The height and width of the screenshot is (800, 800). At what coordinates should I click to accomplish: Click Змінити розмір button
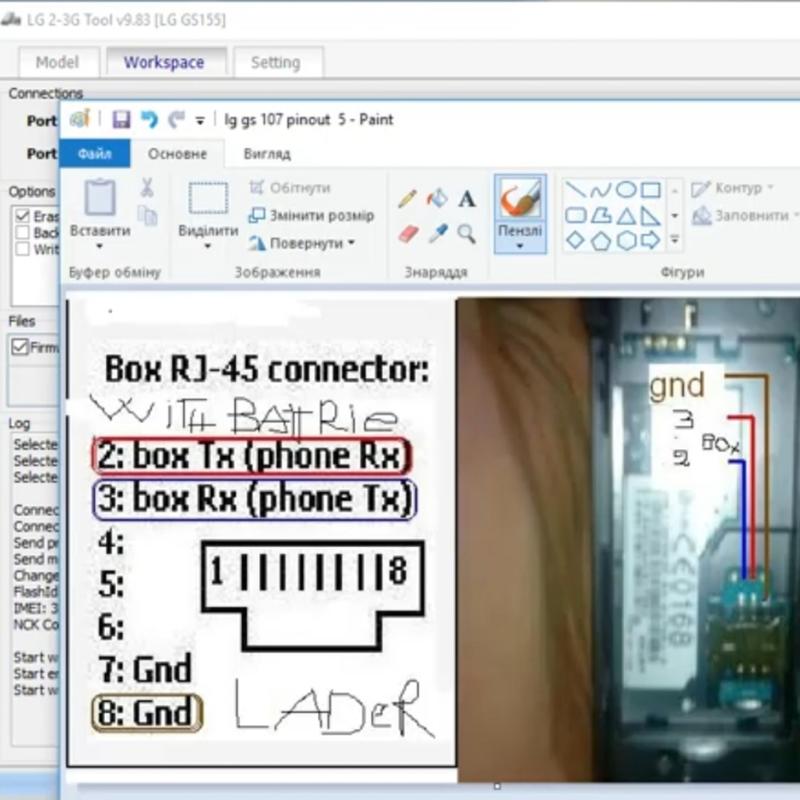click(x=311, y=215)
